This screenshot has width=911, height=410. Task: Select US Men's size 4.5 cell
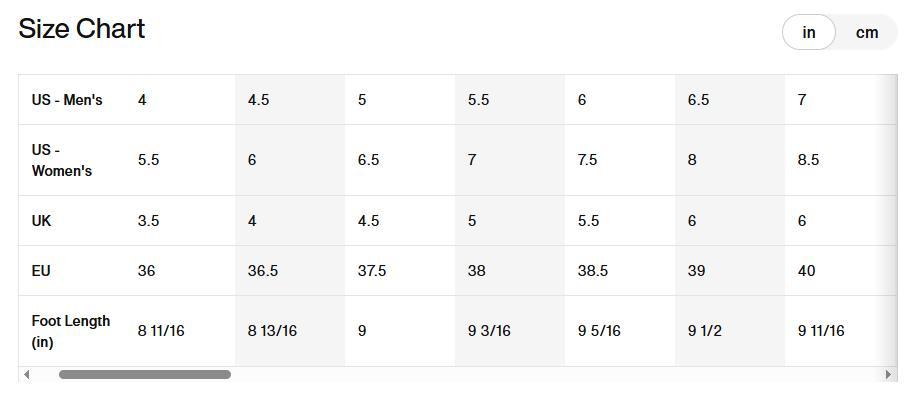pos(258,100)
